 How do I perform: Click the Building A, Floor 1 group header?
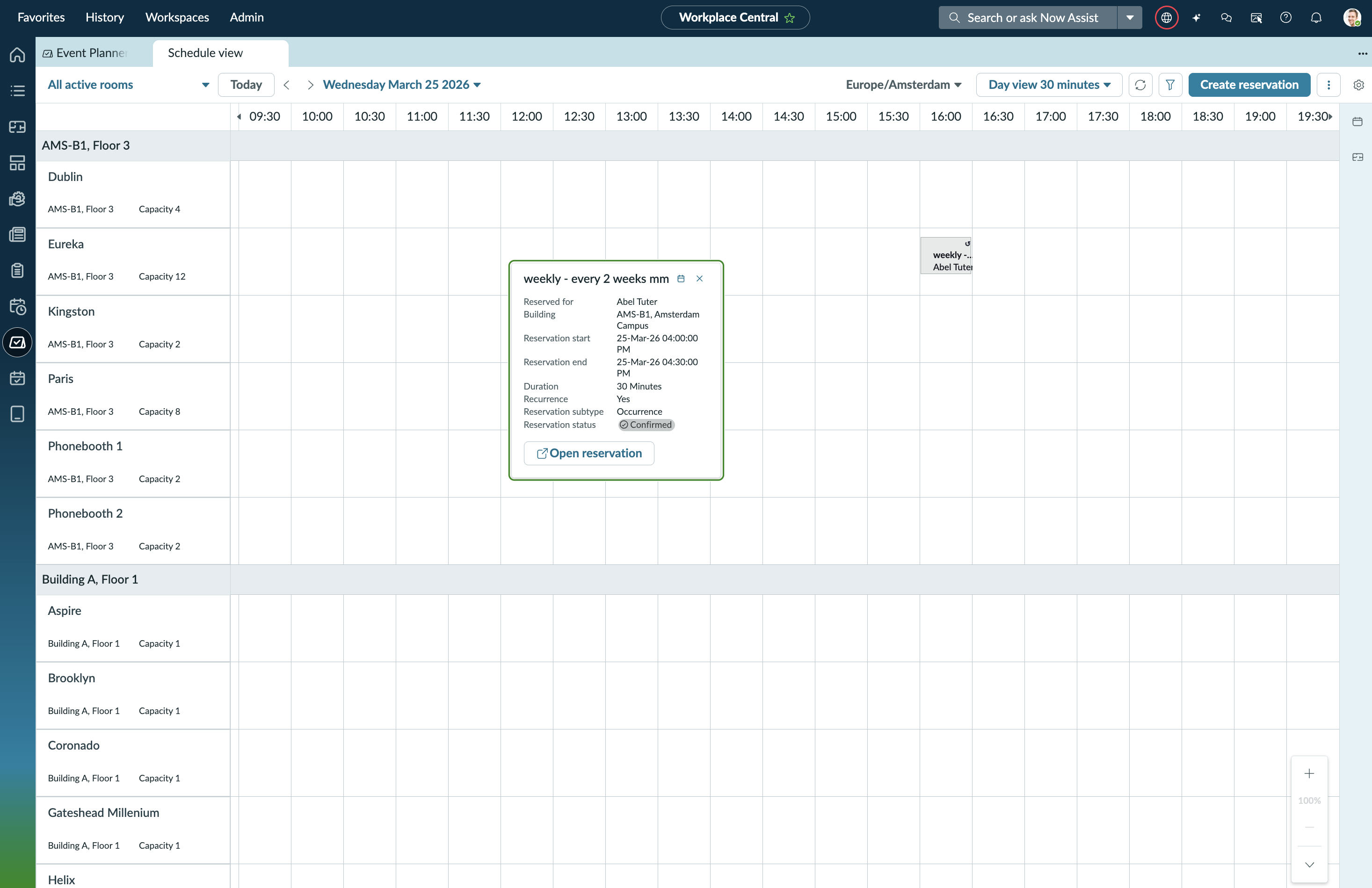[x=132, y=579]
